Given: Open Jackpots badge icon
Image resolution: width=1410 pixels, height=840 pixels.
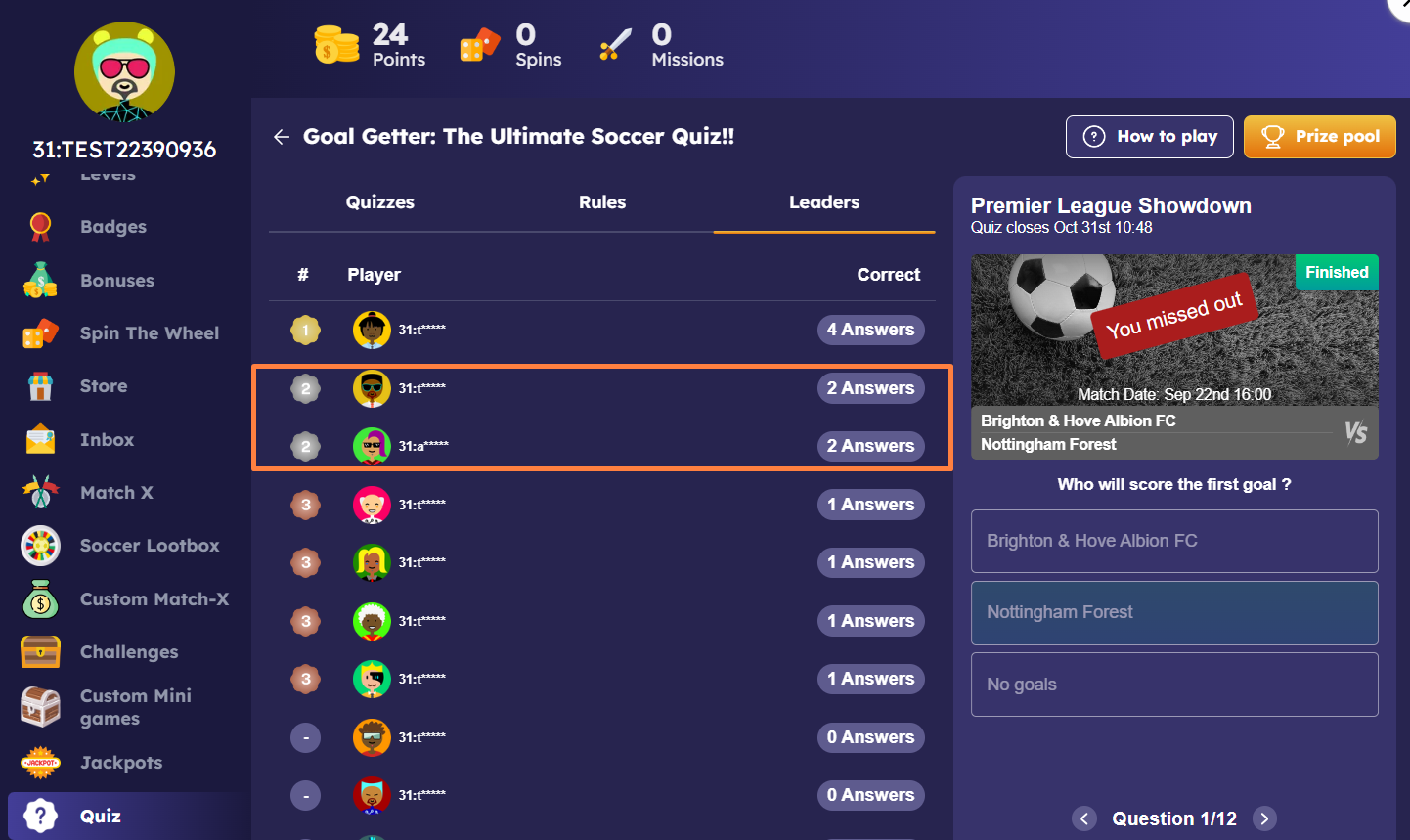Looking at the screenshot, I should point(40,763).
